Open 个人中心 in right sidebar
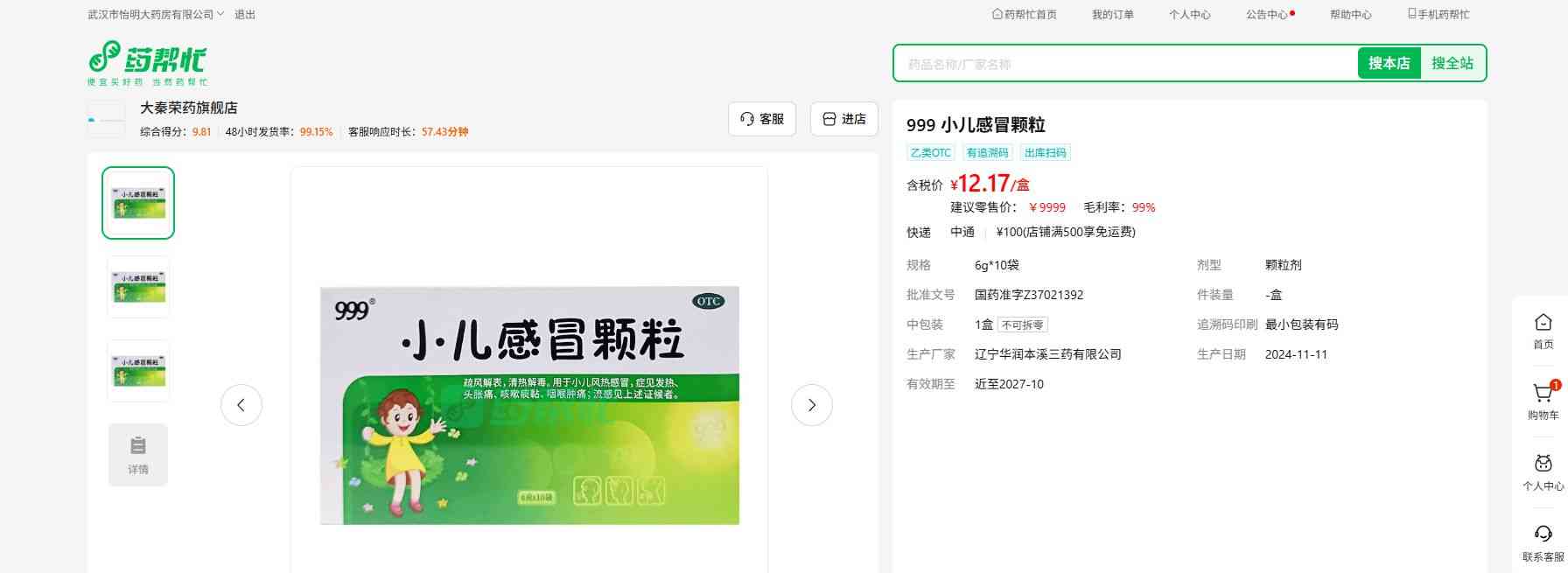The height and width of the screenshot is (573, 1568). coord(1543,472)
